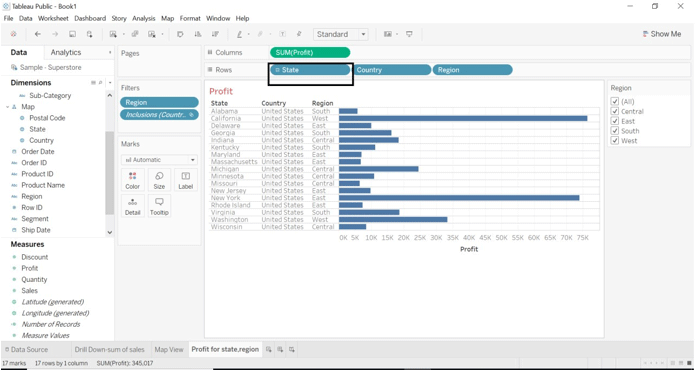Screen dimensions: 695x373
Task: Click the Show Me button
Action: pos(661,34)
